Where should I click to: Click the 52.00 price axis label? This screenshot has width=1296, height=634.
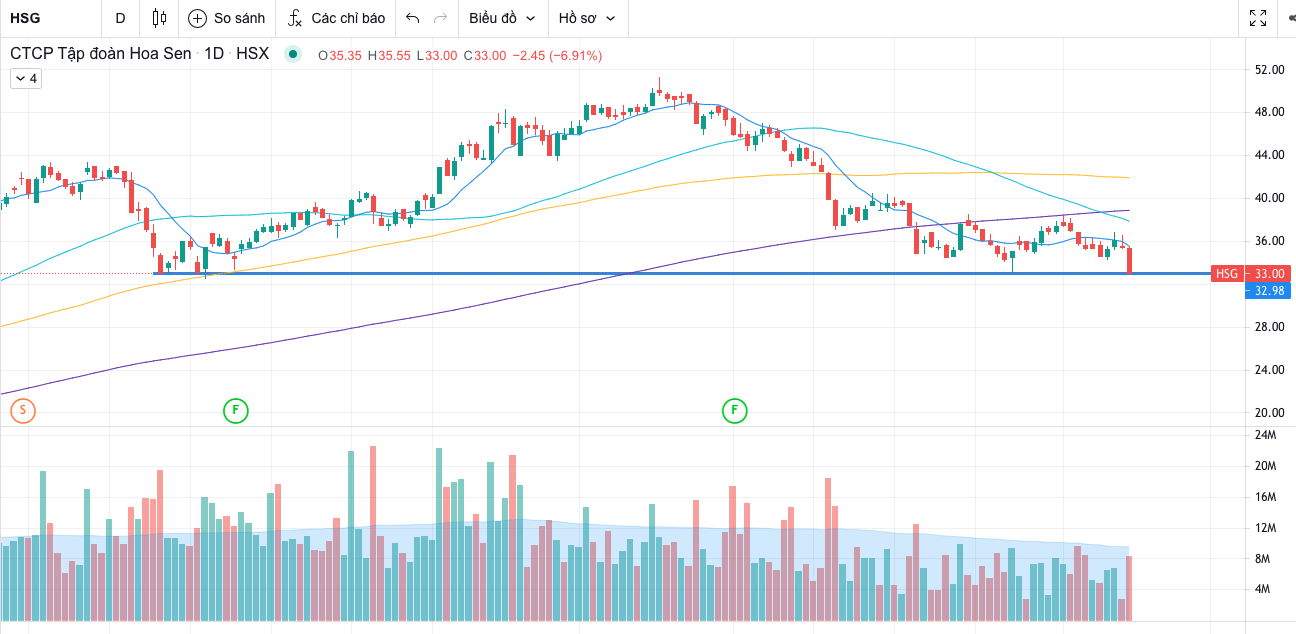[x=1269, y=69]
